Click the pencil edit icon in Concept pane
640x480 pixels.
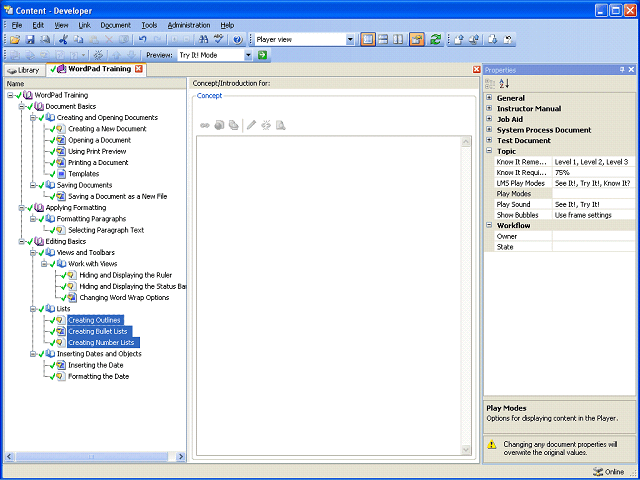[251, 125]
